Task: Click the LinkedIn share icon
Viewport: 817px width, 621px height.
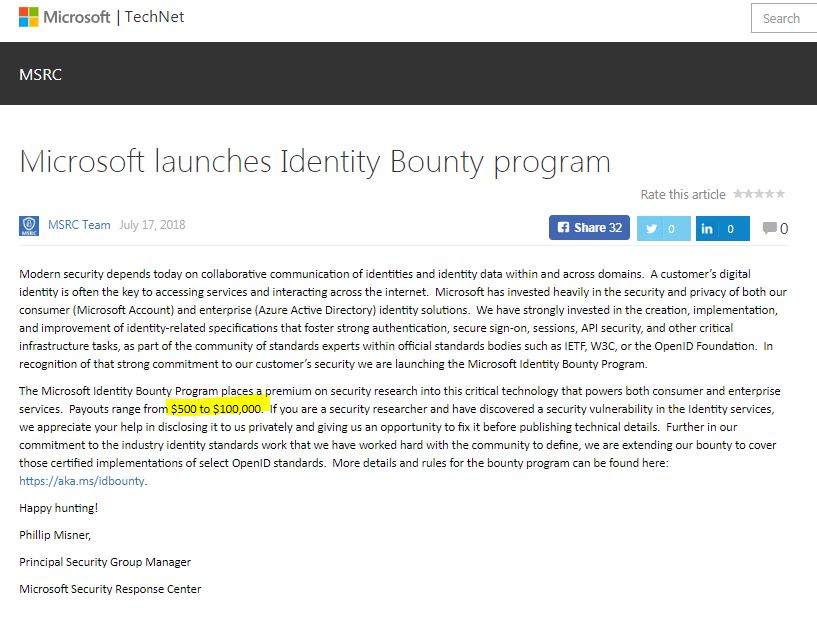Action: coord(707,229)
